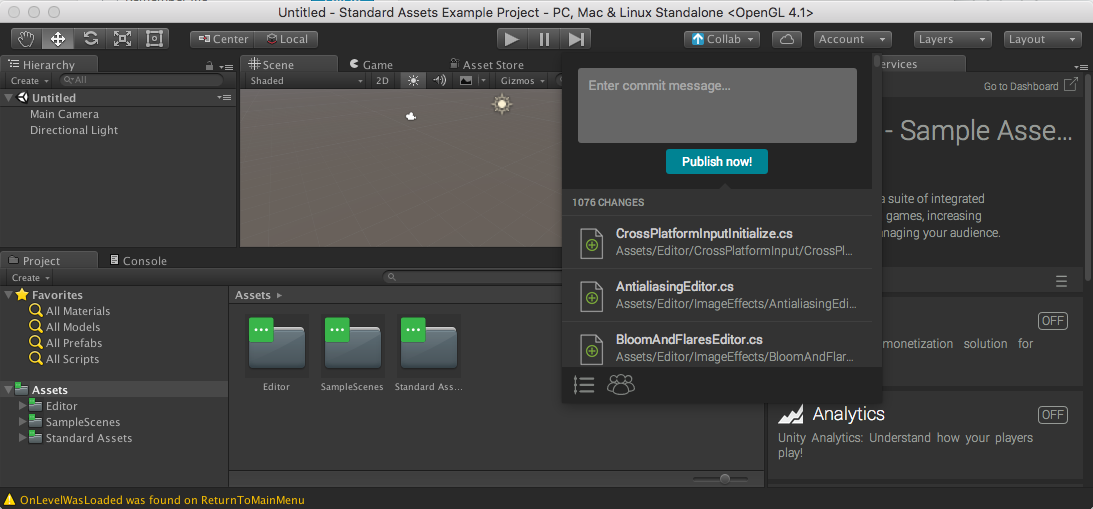Toggle scene audio speaker icon
The image size is (1093, 509).
(439, 81)
